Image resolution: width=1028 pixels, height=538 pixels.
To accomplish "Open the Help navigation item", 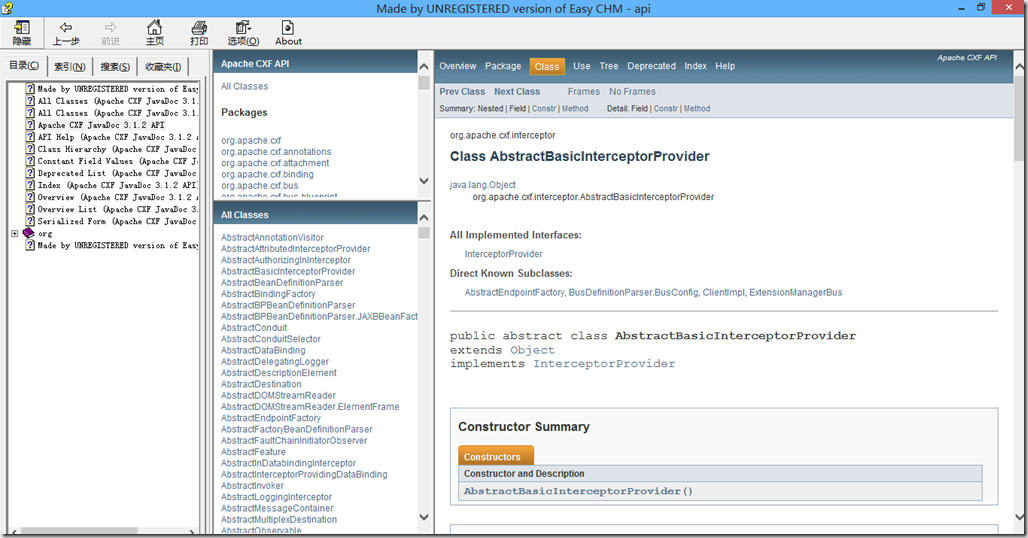I will 725,66.
